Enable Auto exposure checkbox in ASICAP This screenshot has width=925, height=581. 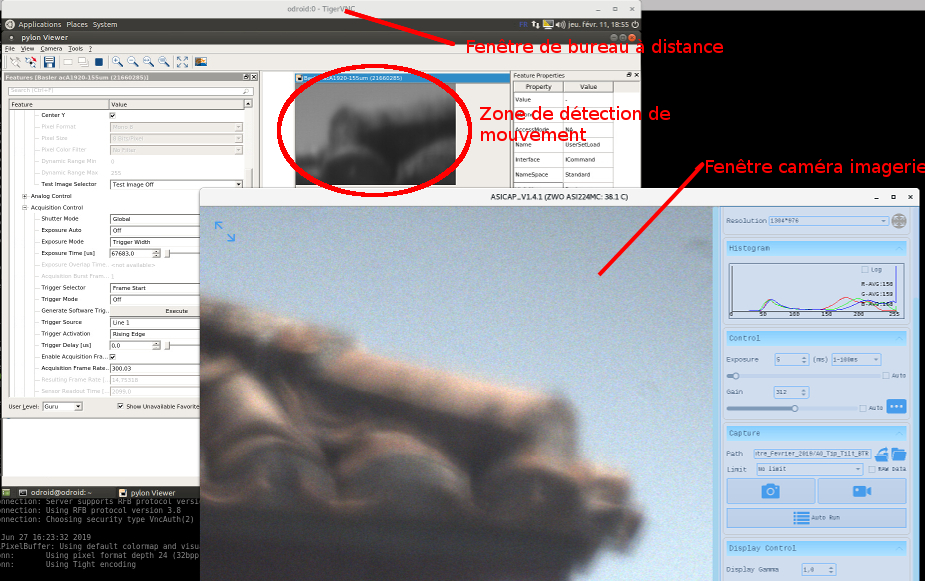pyautogui.click(x=885, y=376)
